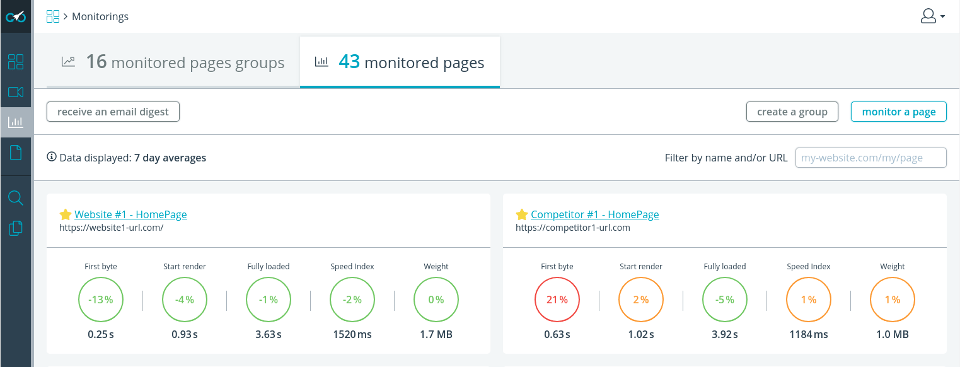Viewport: 960px width, 367px height.
Task: Open the dashboard icon in sidebar
Action: [x=15, y=62]
